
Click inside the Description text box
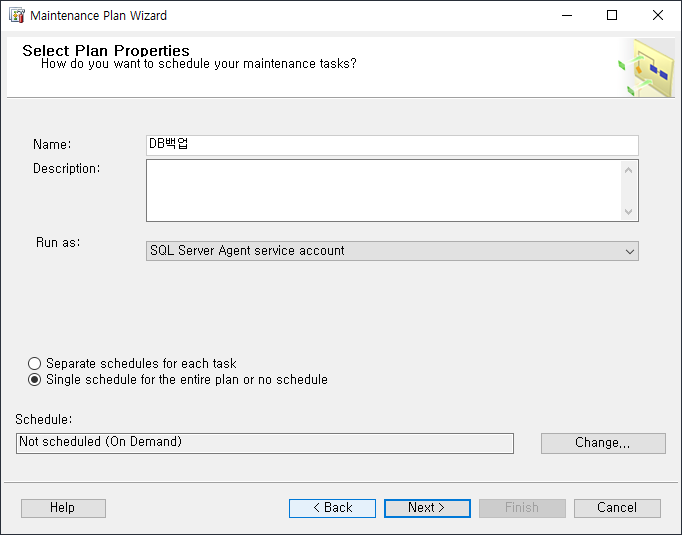click(x=384, y=191)
